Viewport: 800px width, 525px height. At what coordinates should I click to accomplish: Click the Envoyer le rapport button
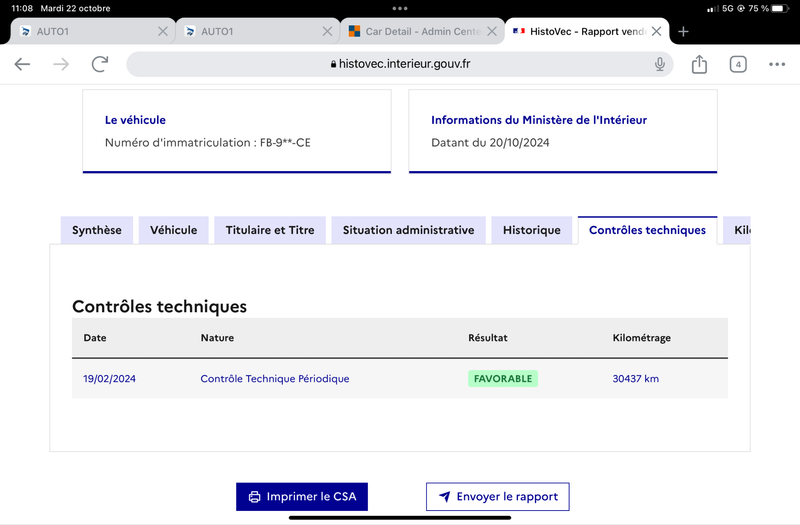[x=497, y=496]
